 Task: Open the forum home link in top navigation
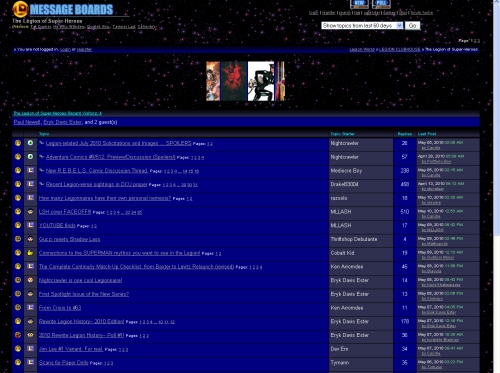coord(422,13)
